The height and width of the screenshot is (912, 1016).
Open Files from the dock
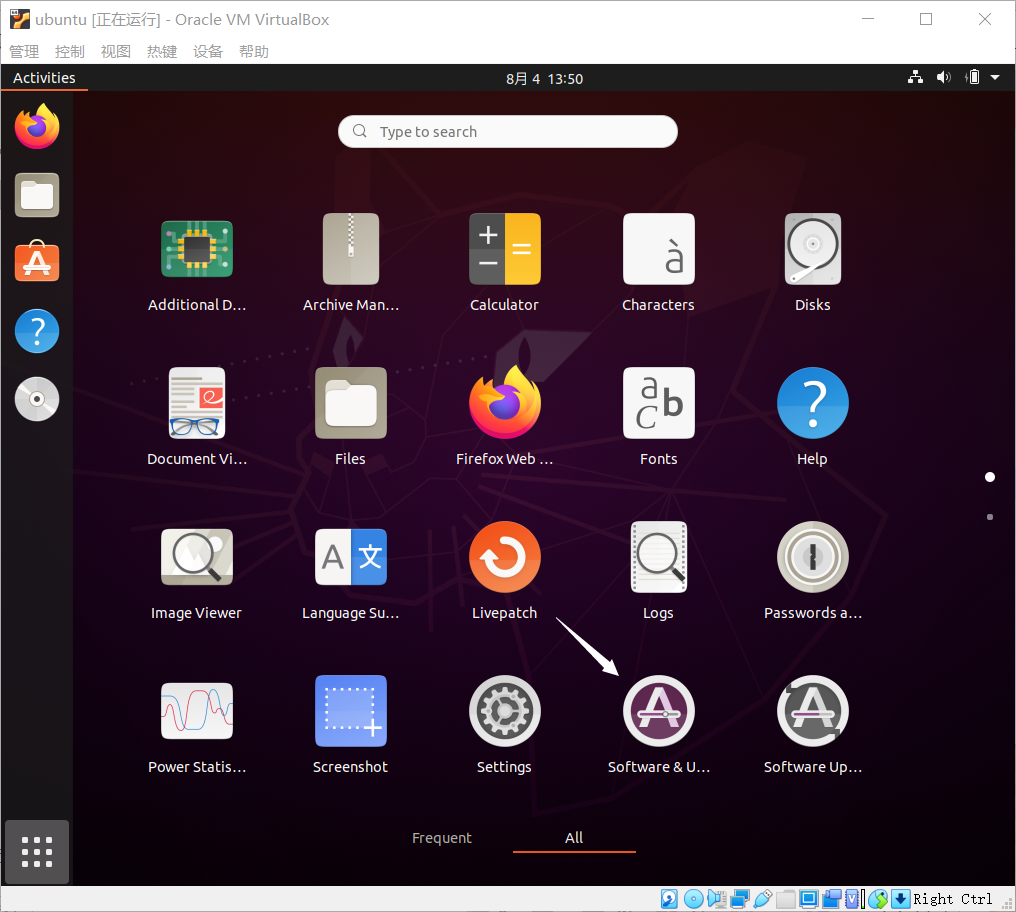(37, 195)
